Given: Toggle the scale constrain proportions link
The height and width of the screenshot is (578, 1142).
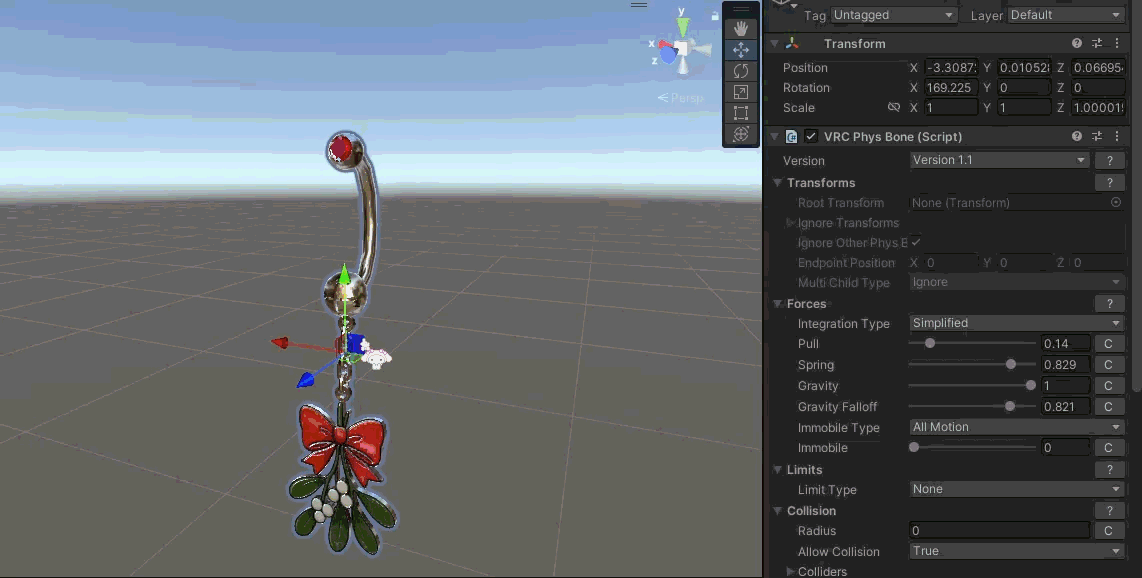Looking at the screenshot, I should [894, 108].
